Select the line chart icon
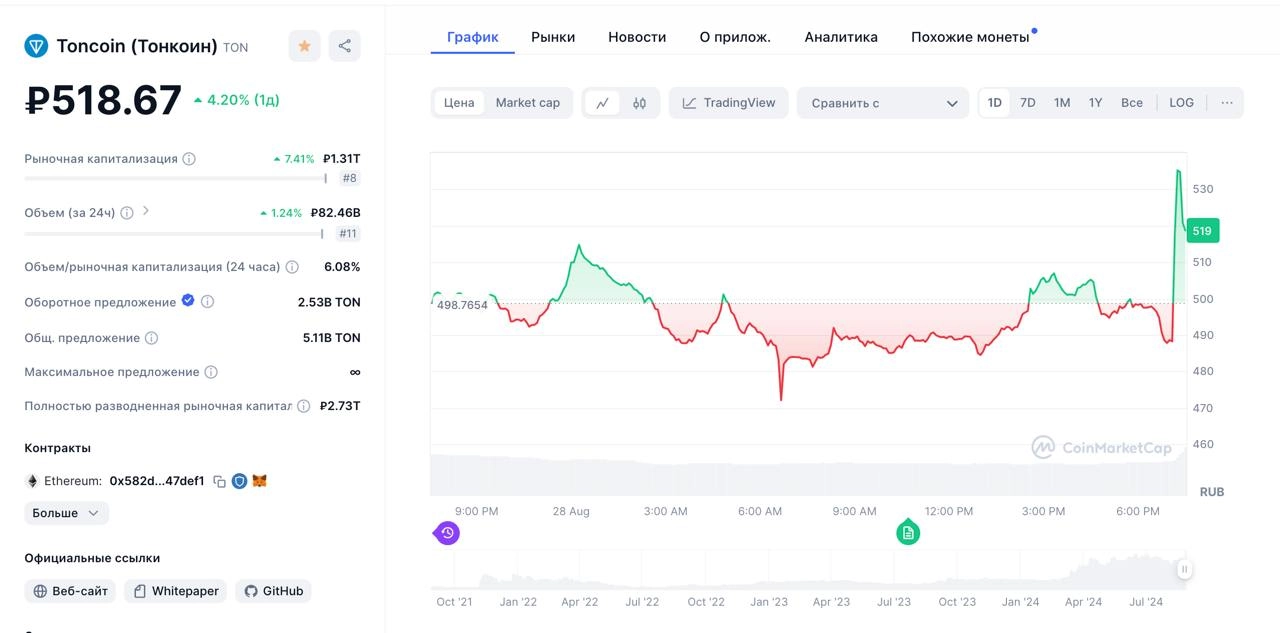Image resolution: width=1280 pixels, height=633 pixels. (602, 103)
